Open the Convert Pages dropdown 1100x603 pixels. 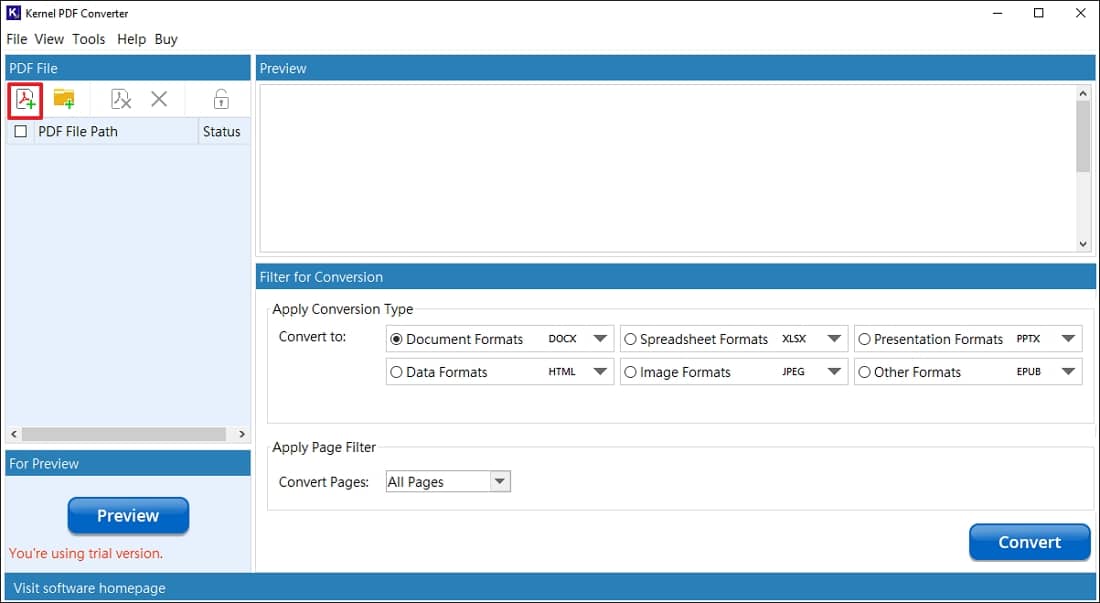[500, 482]
